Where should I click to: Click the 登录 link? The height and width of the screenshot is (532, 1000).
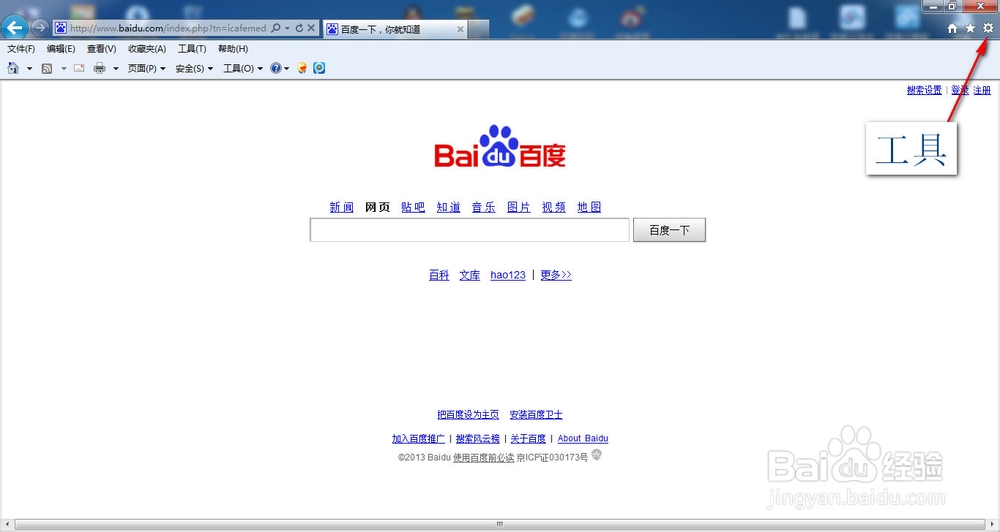[x=960, y=90]
